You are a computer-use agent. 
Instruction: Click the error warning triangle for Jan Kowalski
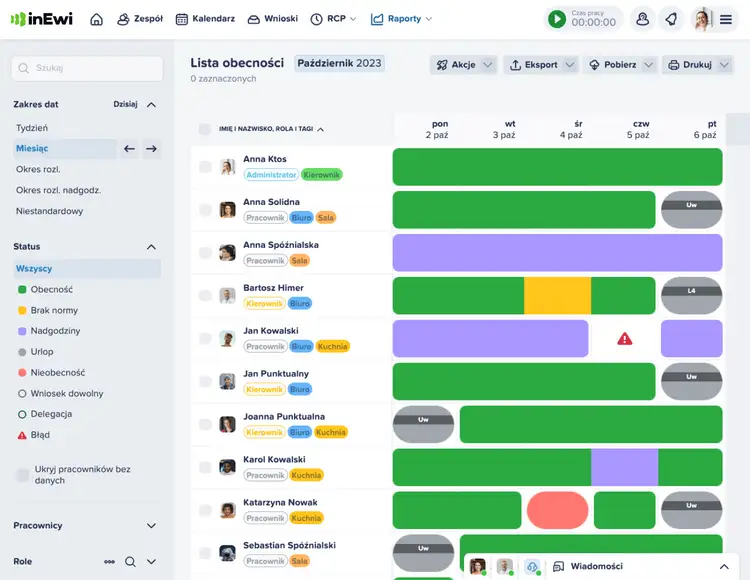pyautogui.click(x=625, y=339)
